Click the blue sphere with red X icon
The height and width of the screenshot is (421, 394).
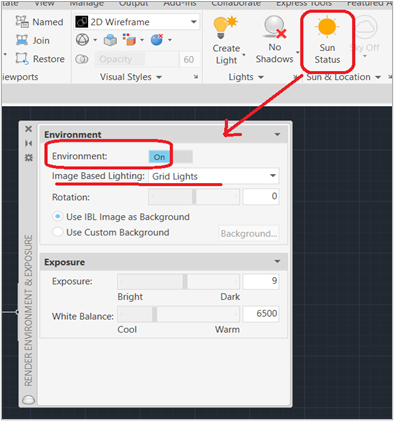pyautogui.click(x=157, y=40)
